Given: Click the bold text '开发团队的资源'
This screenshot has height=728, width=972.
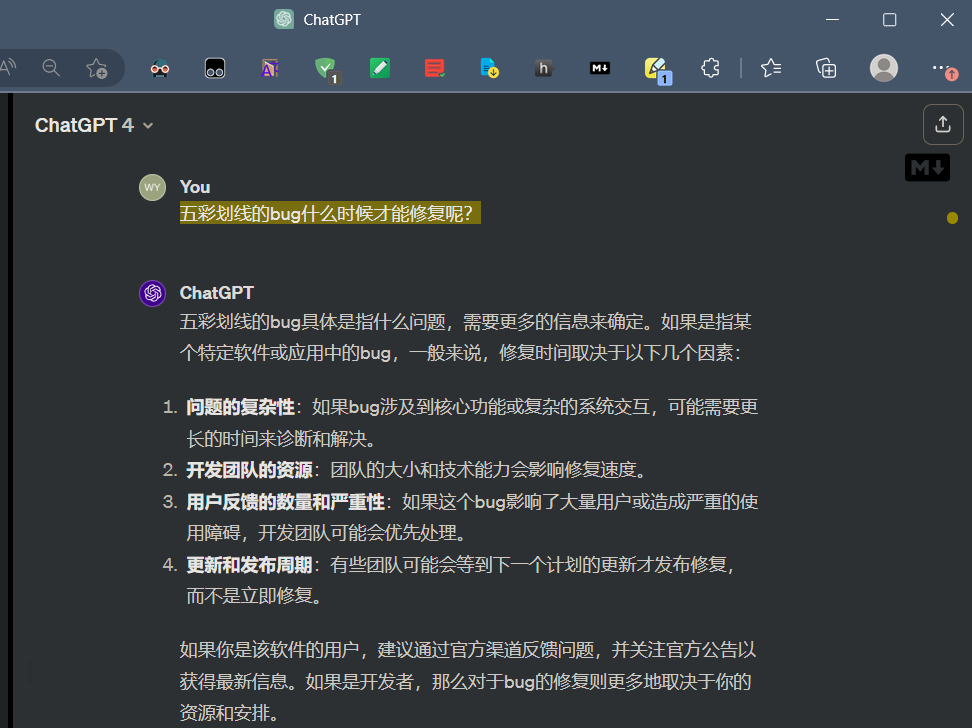Looking at the screenshot, I should click(x=249, y=470).
